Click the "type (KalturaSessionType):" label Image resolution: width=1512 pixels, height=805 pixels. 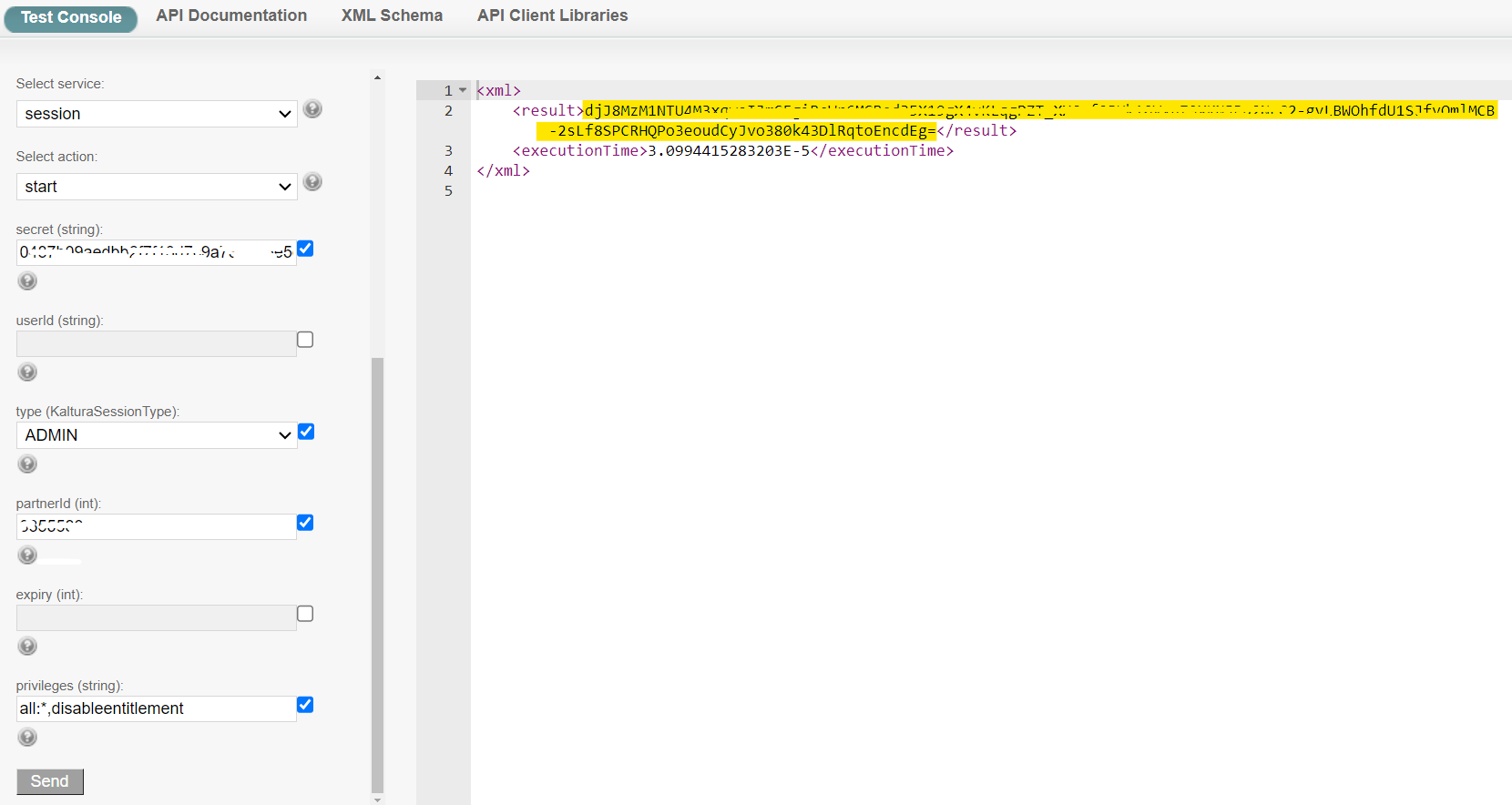[x=97, y=412]
